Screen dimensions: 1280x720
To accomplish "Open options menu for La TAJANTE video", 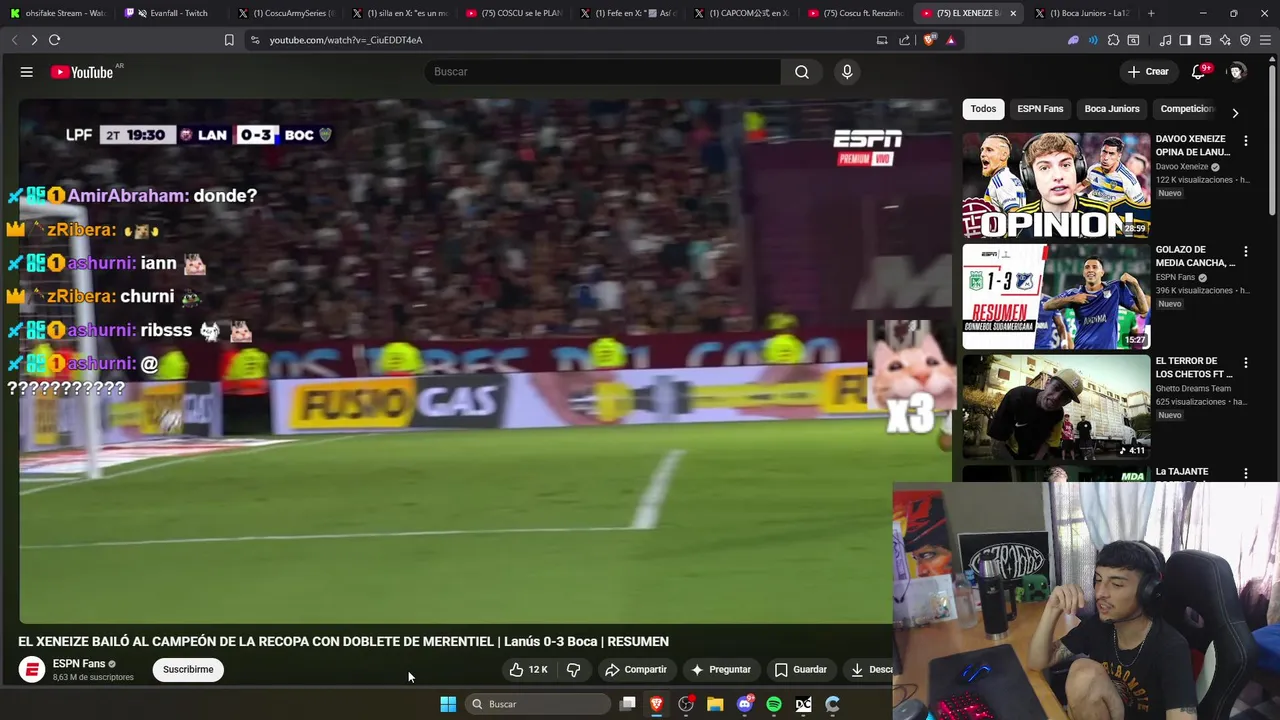I will [x=1246, y=473].
